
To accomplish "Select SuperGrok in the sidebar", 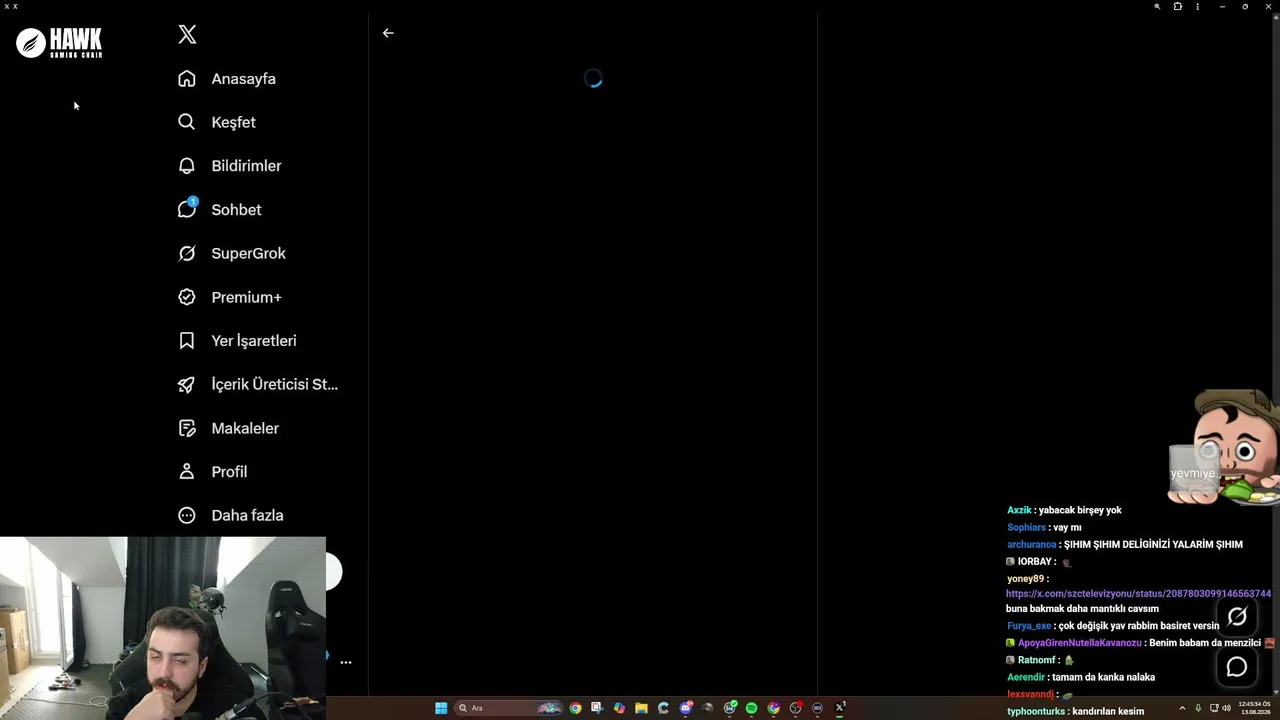I will click(x=248, y=253).
